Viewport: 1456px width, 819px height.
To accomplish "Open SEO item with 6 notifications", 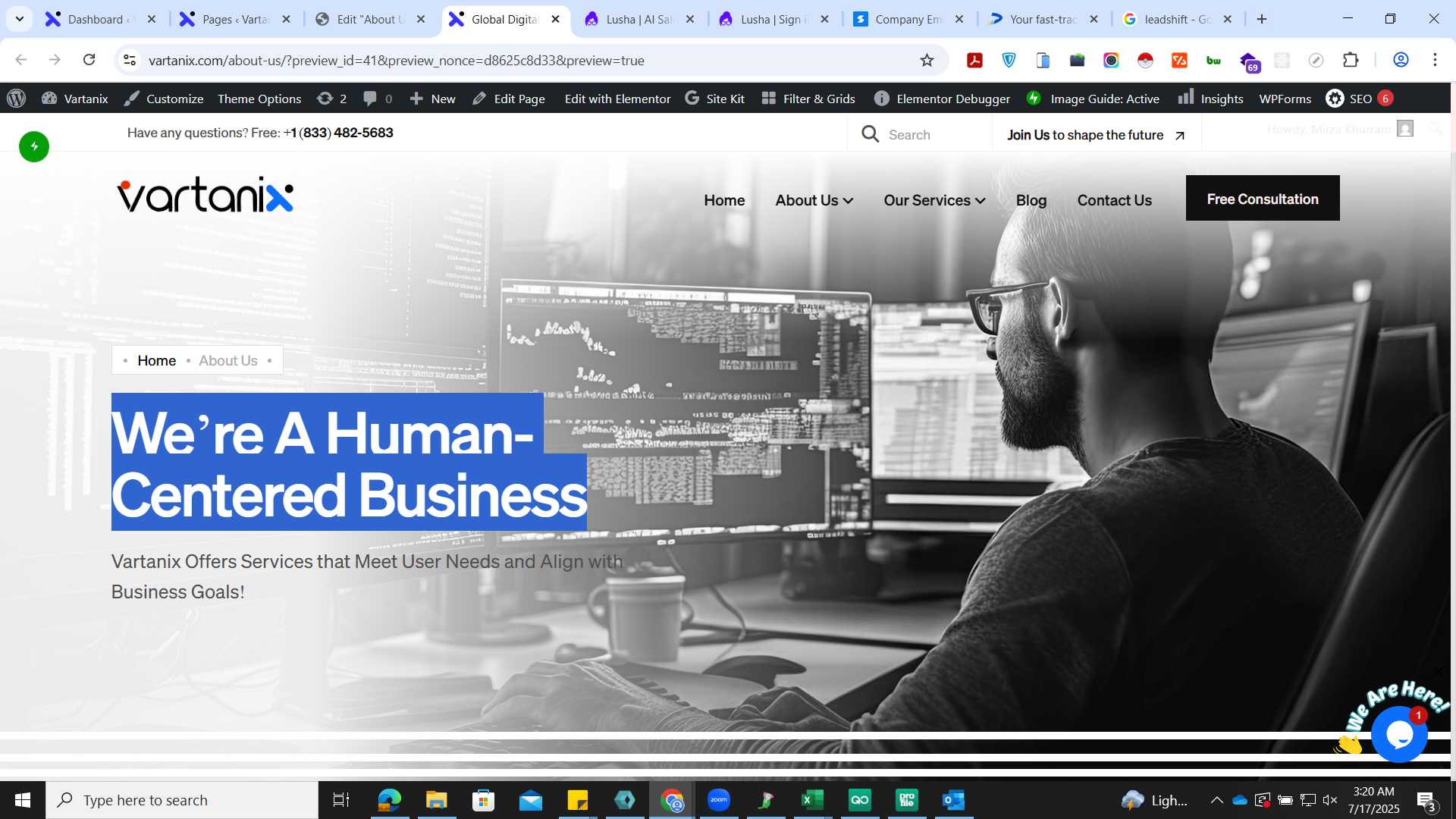I will [1359, 99].
